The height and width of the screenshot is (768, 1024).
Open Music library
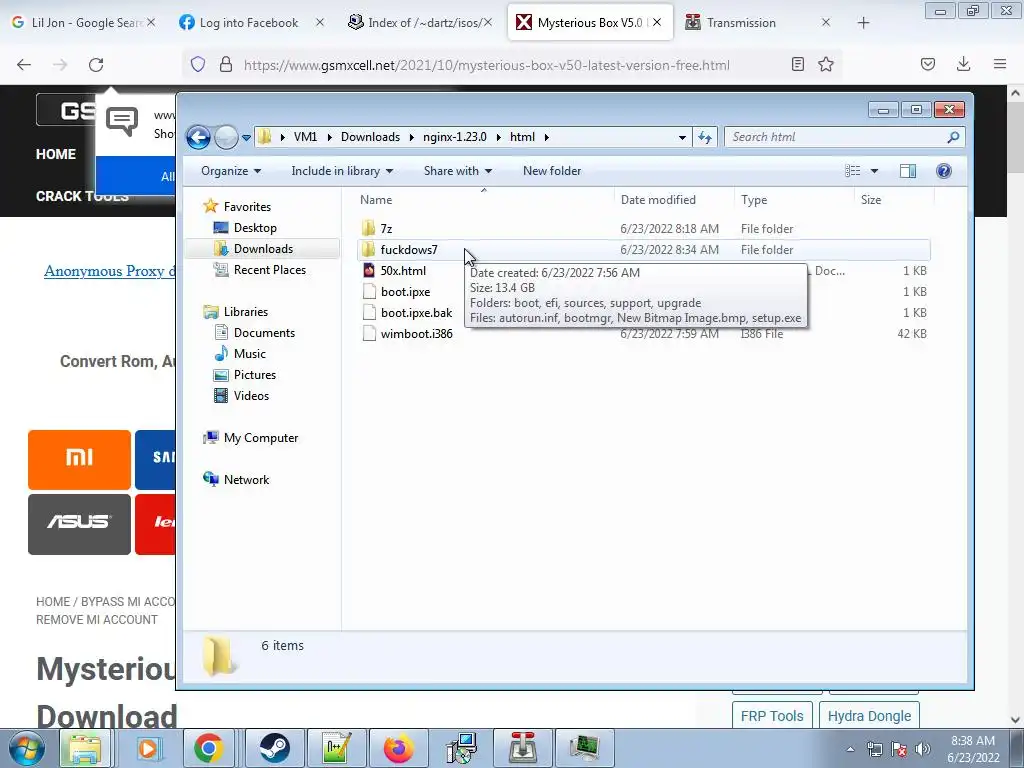tap(249, 353)
